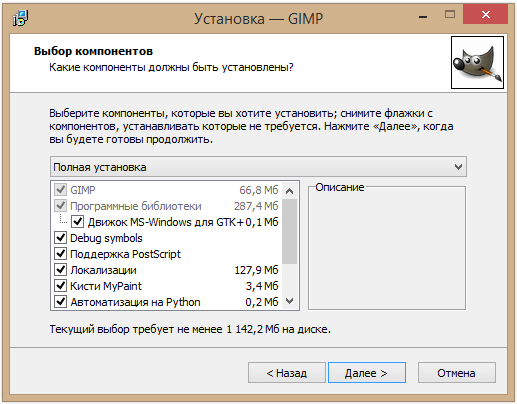The width and height of the screenshot is (517, 404).
Task: Click the < Назад button
Action: pos(287,373)
